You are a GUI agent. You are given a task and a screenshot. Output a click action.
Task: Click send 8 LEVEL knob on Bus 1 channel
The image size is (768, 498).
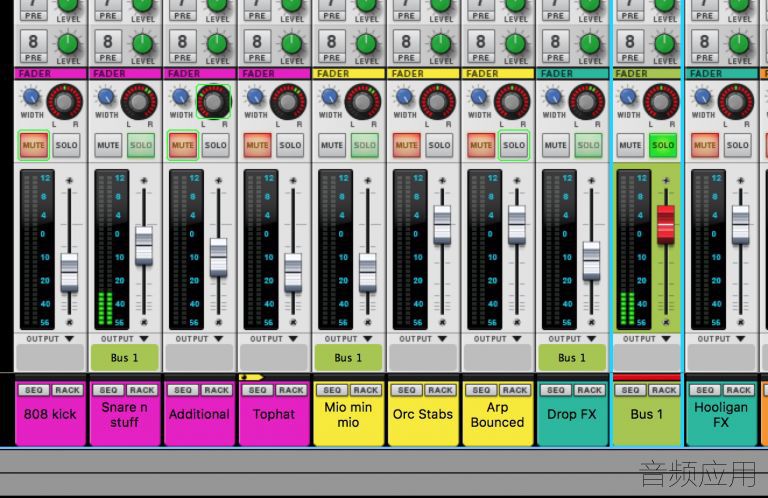tap(665, 44)
